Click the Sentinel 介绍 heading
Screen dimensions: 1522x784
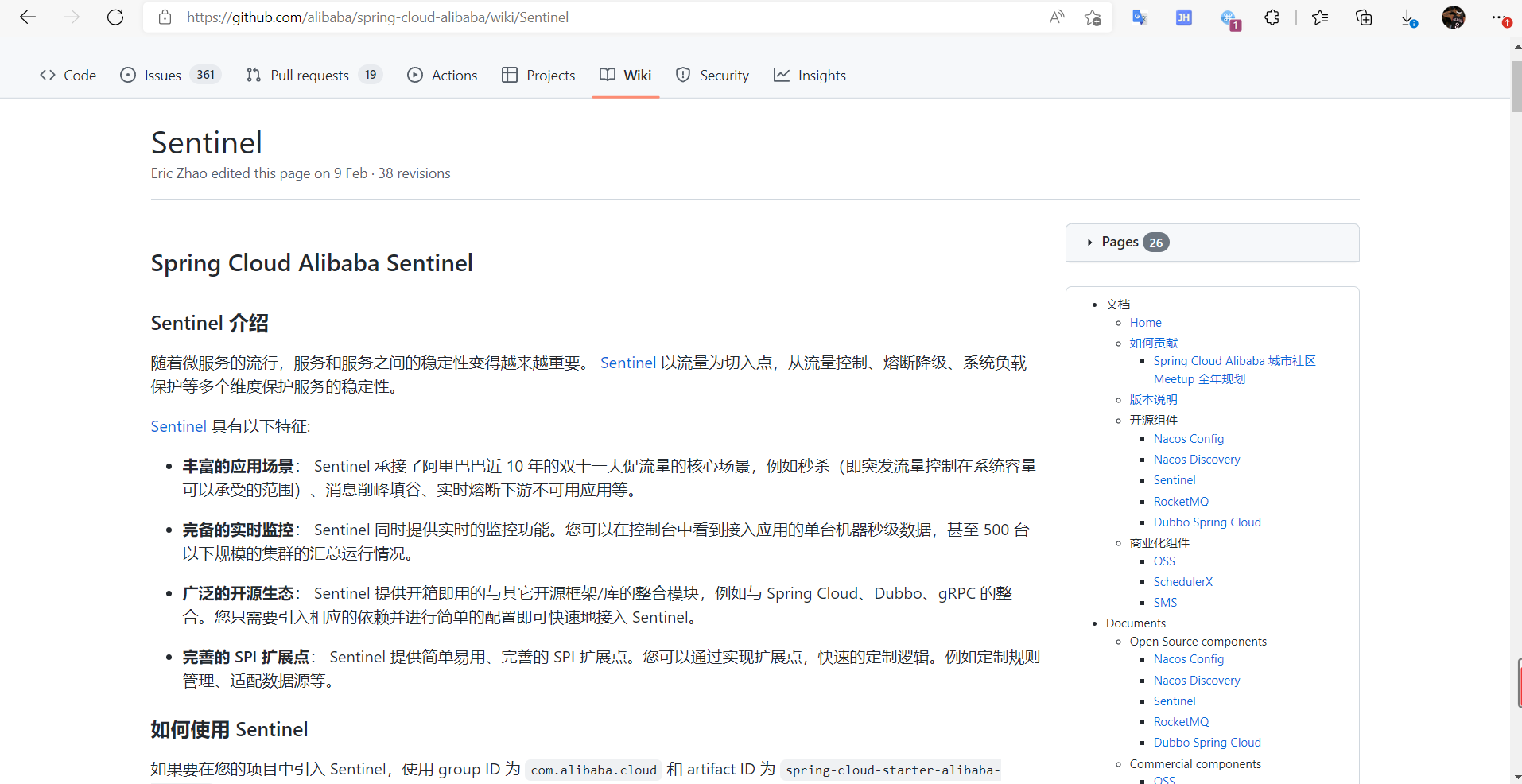tap(210, 324)
